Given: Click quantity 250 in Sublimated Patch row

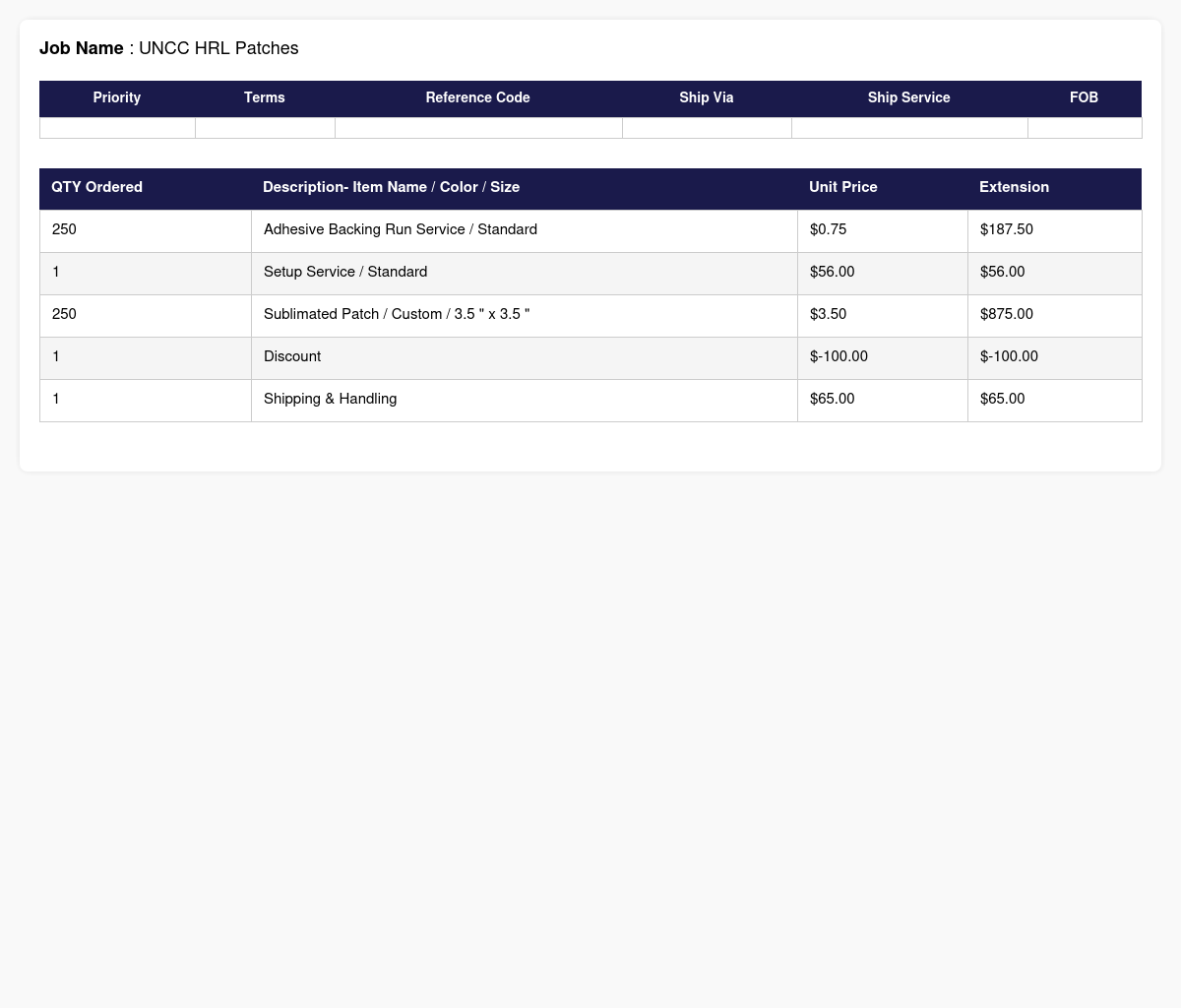Looking at the screenshot, I should pos(64,314).
